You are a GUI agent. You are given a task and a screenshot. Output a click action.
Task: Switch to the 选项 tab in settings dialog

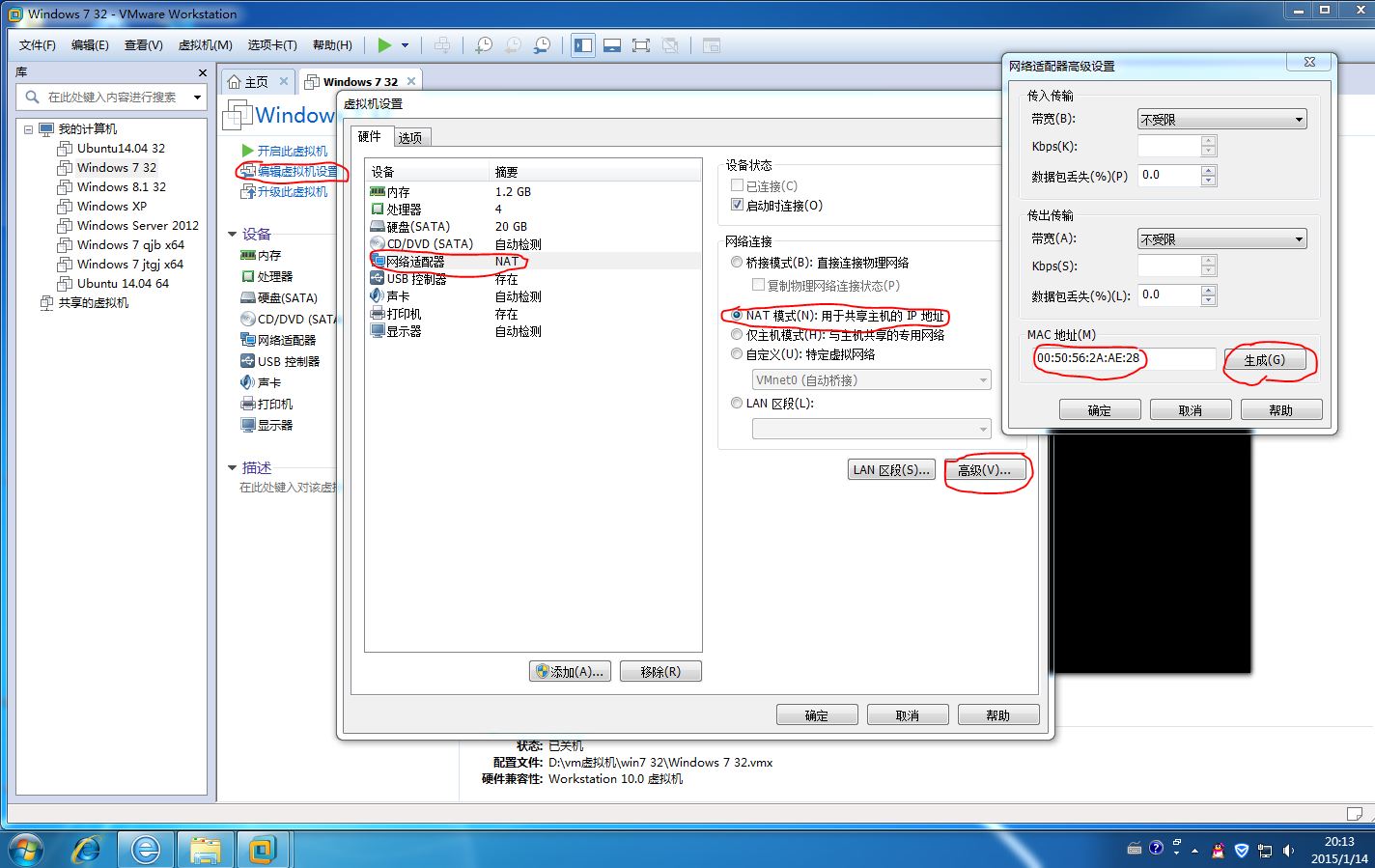click(410, 137)
